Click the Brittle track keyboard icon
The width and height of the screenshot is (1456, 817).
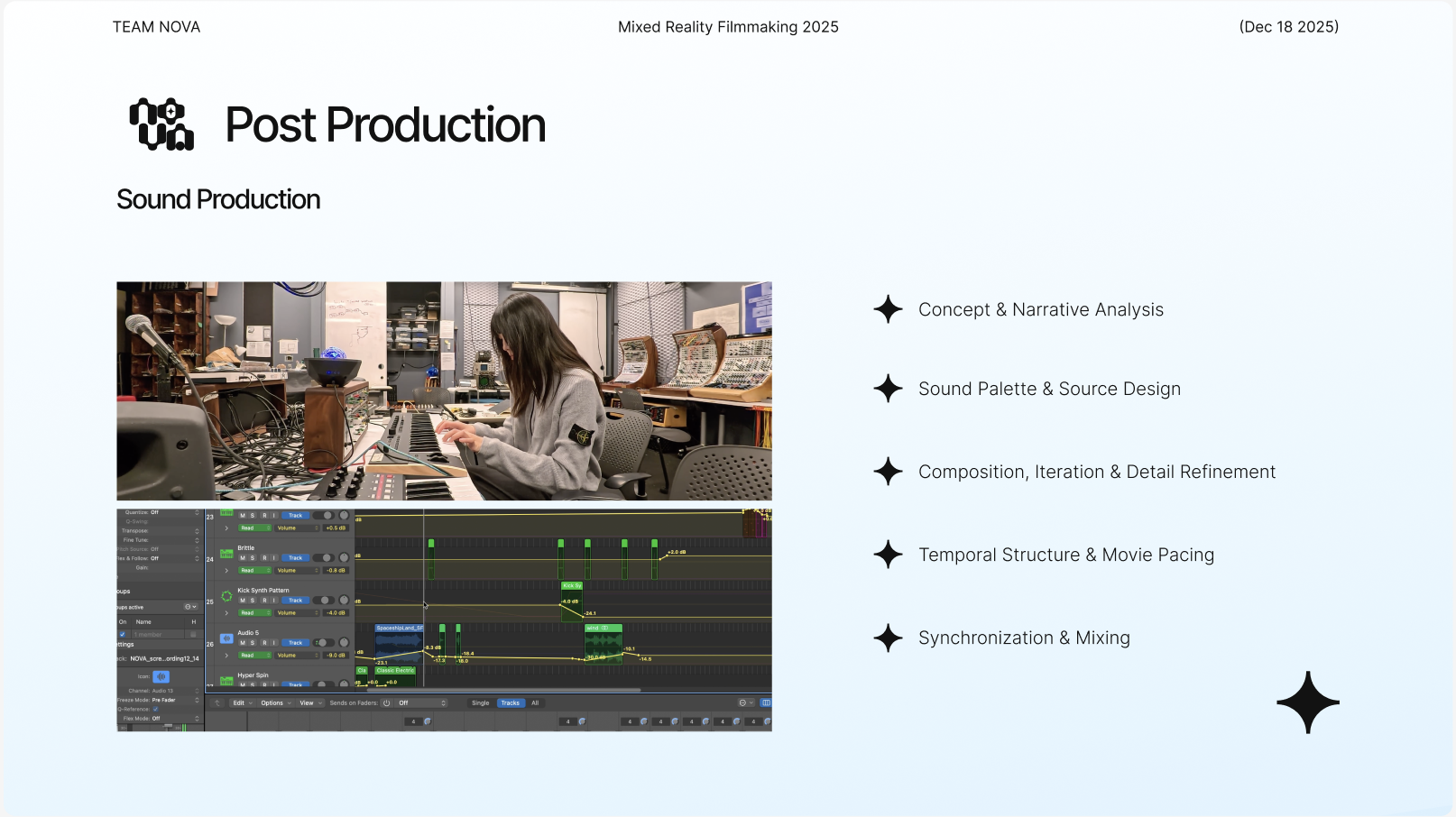coord(226,553)
